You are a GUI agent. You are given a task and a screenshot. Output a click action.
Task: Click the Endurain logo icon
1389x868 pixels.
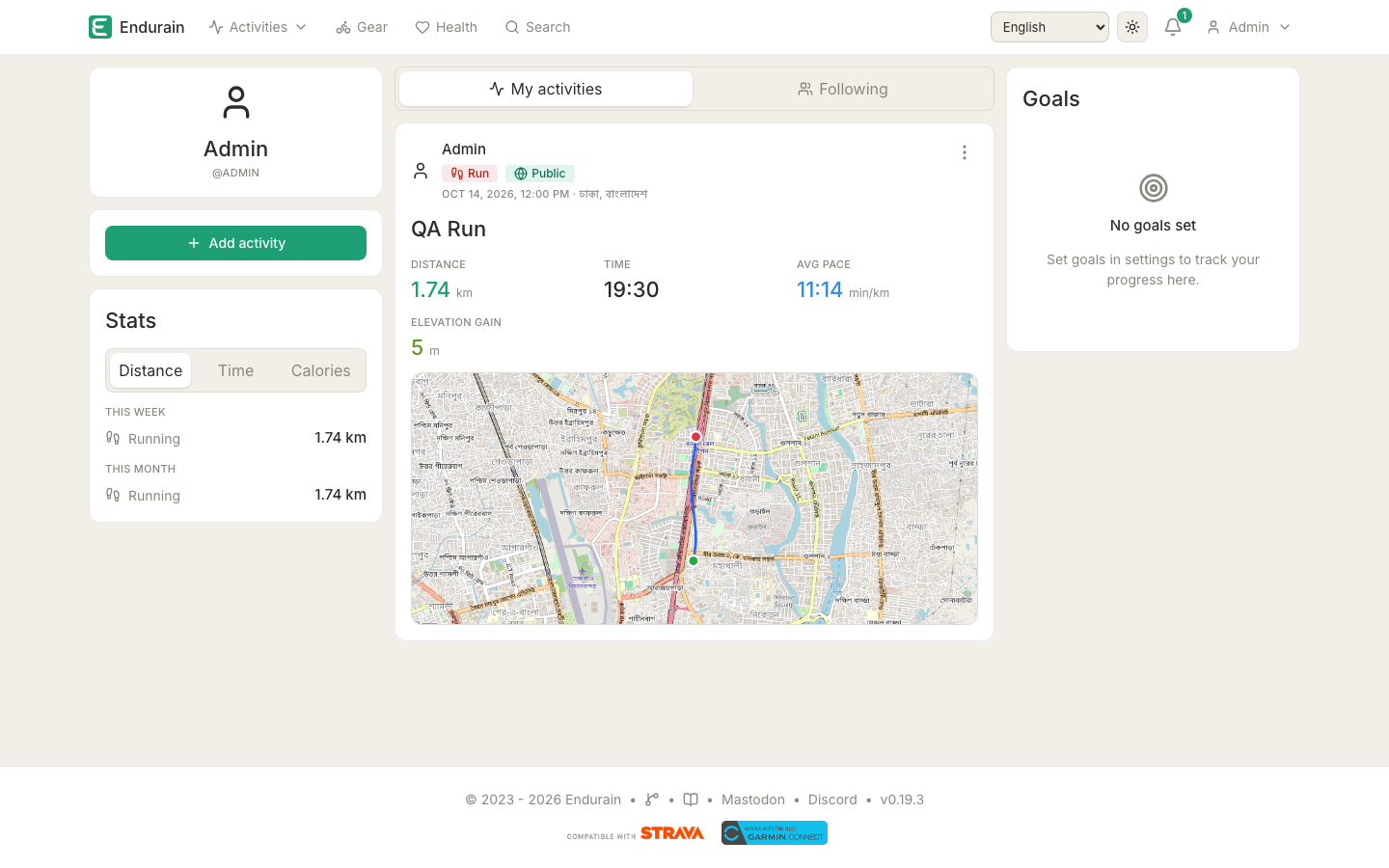[100, 27]
